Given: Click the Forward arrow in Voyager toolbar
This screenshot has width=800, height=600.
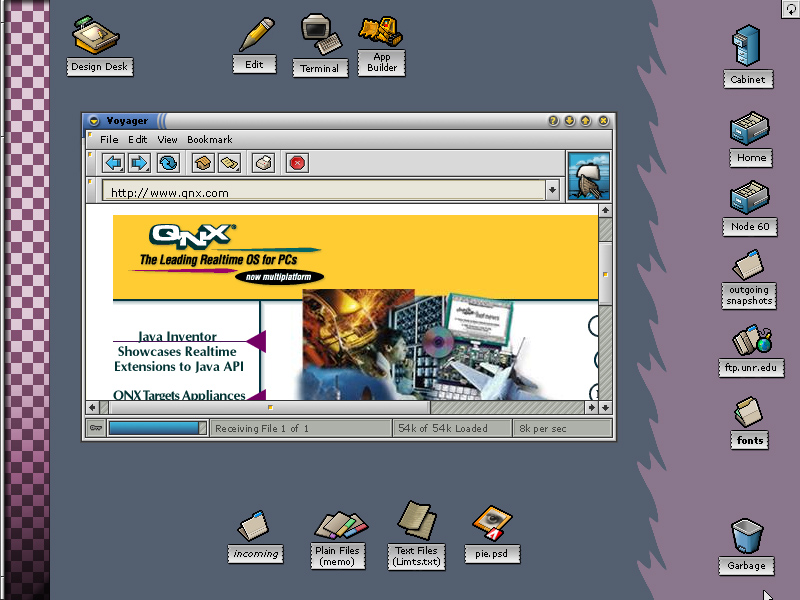Looking at the screenshot, I should coord(139,163).
